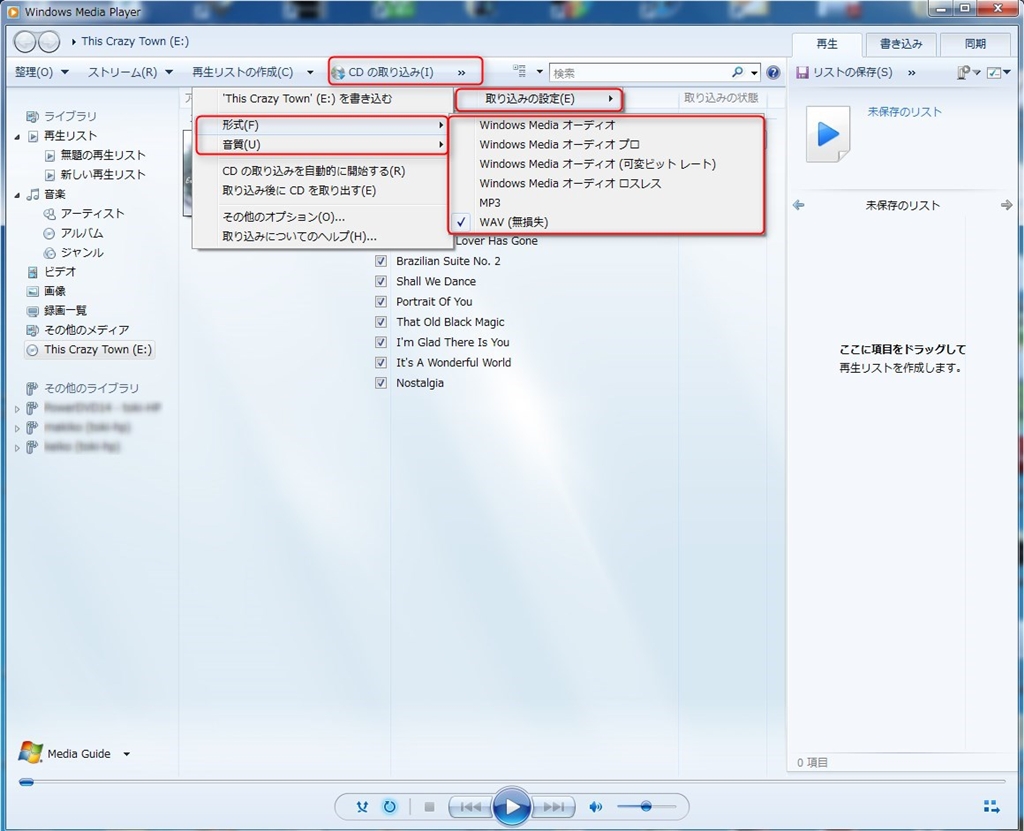
Task: Choose Windows Media オーディオ (可変ビット レート)
Action: click(606, 164)
